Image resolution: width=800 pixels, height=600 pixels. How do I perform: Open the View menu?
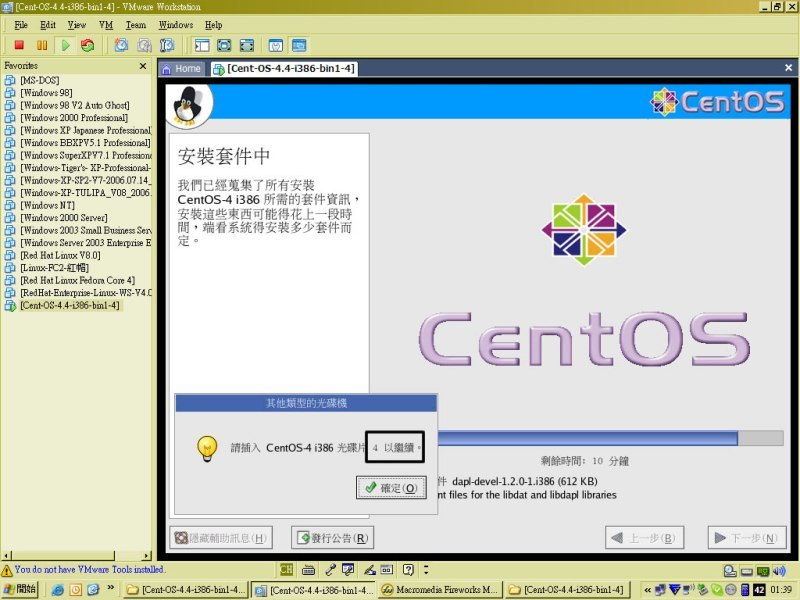77,24
